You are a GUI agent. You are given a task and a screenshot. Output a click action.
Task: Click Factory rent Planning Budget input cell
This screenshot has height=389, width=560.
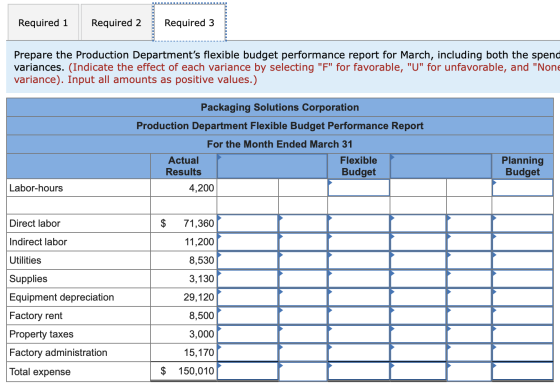click(522, 316)
